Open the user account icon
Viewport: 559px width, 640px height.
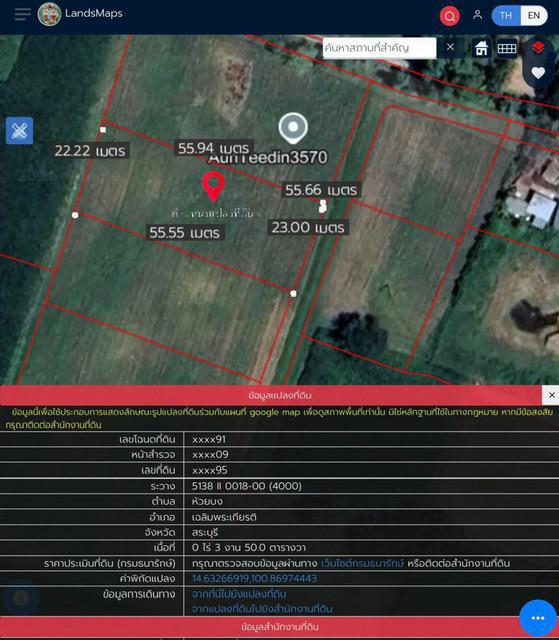(477, 15)
